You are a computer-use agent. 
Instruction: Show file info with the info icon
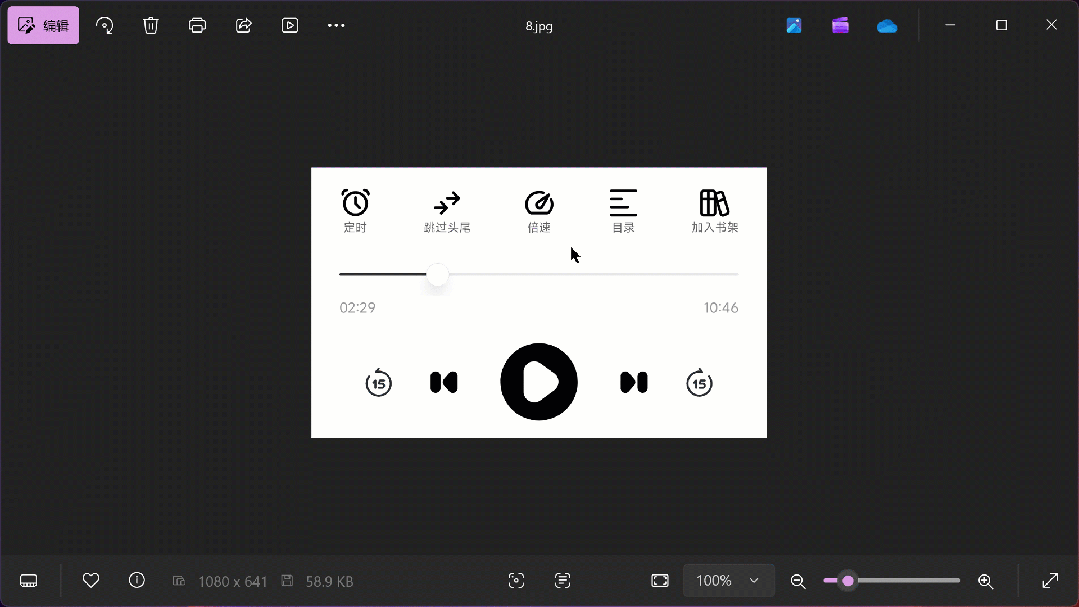(137, 580)
